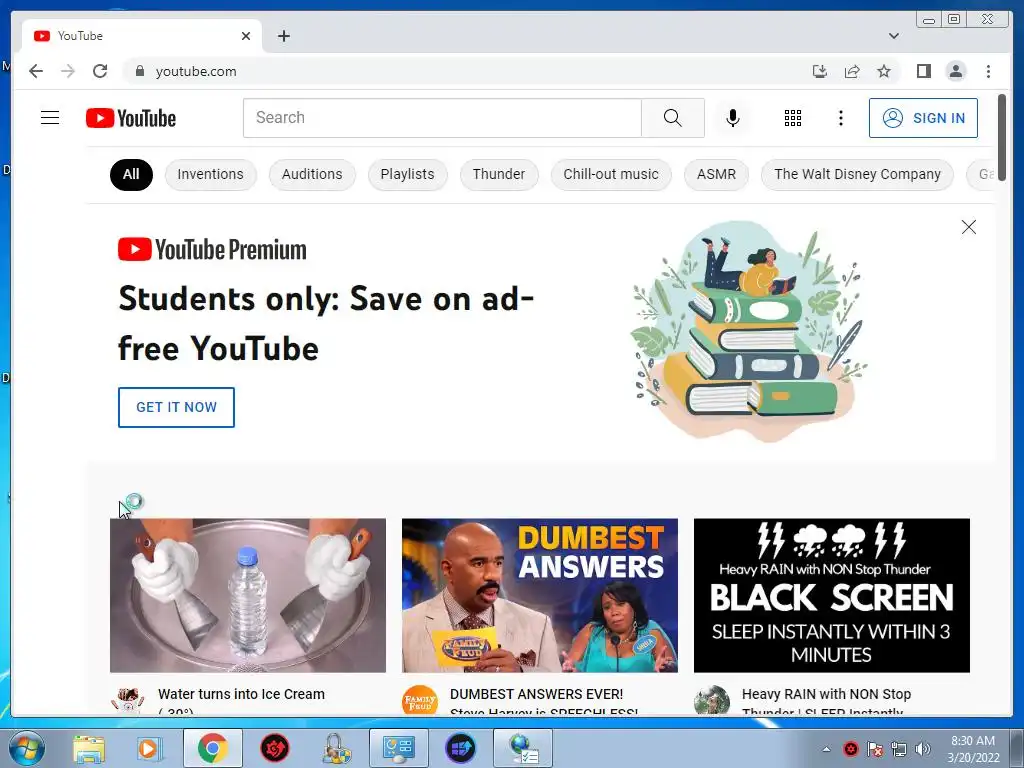Click the Chrome taskbar icon
This screenshot has height=768, width=1024.
click(x=212, y=748)
